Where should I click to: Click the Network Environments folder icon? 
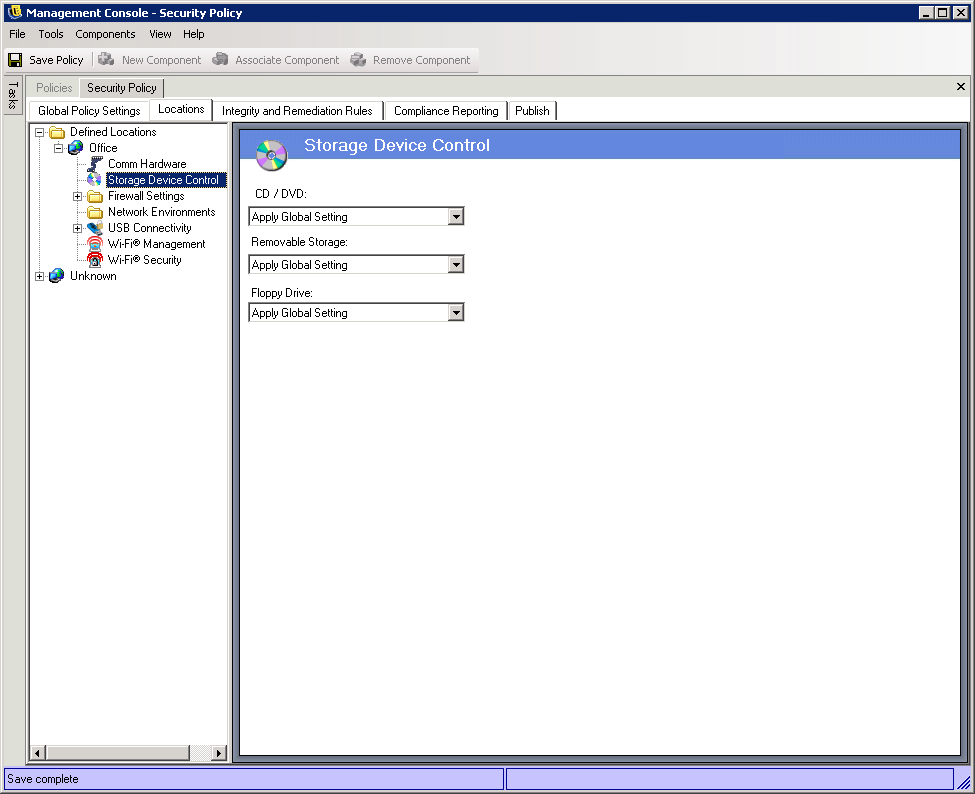95,212
